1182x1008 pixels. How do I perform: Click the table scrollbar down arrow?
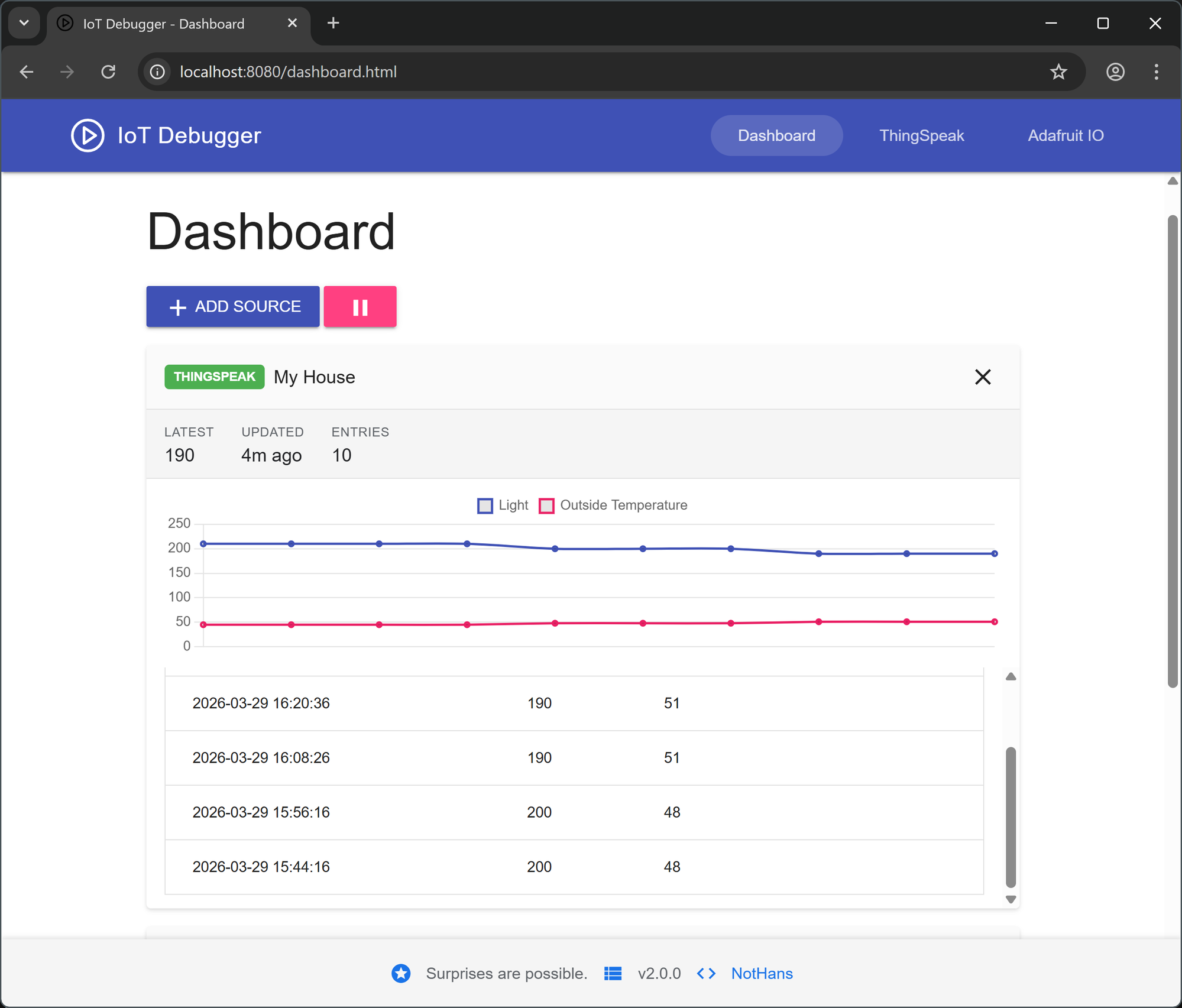1010,899
